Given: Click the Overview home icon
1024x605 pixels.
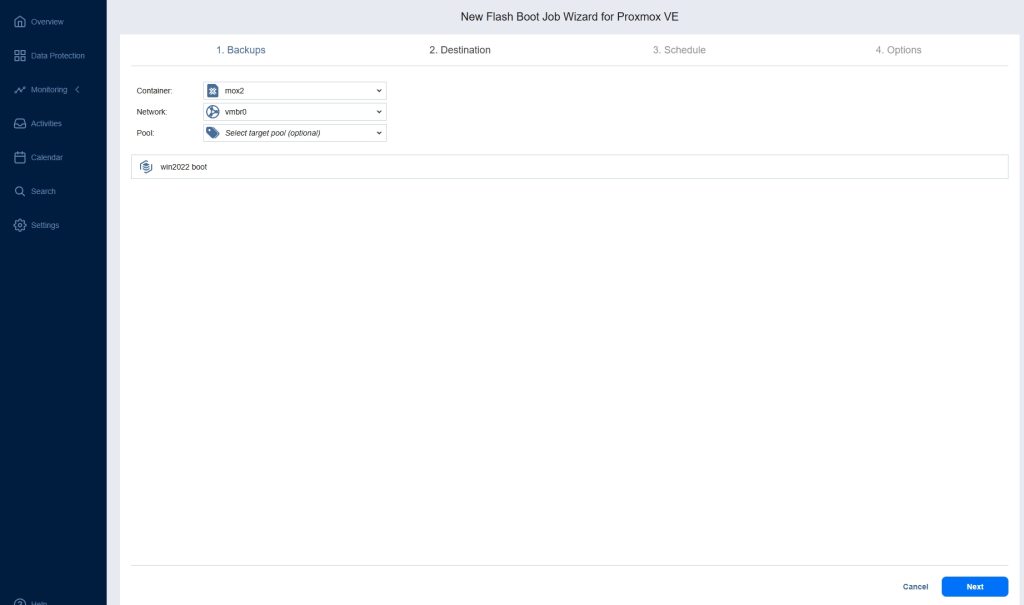Looking at the screenshot, I should click(20, 21).
